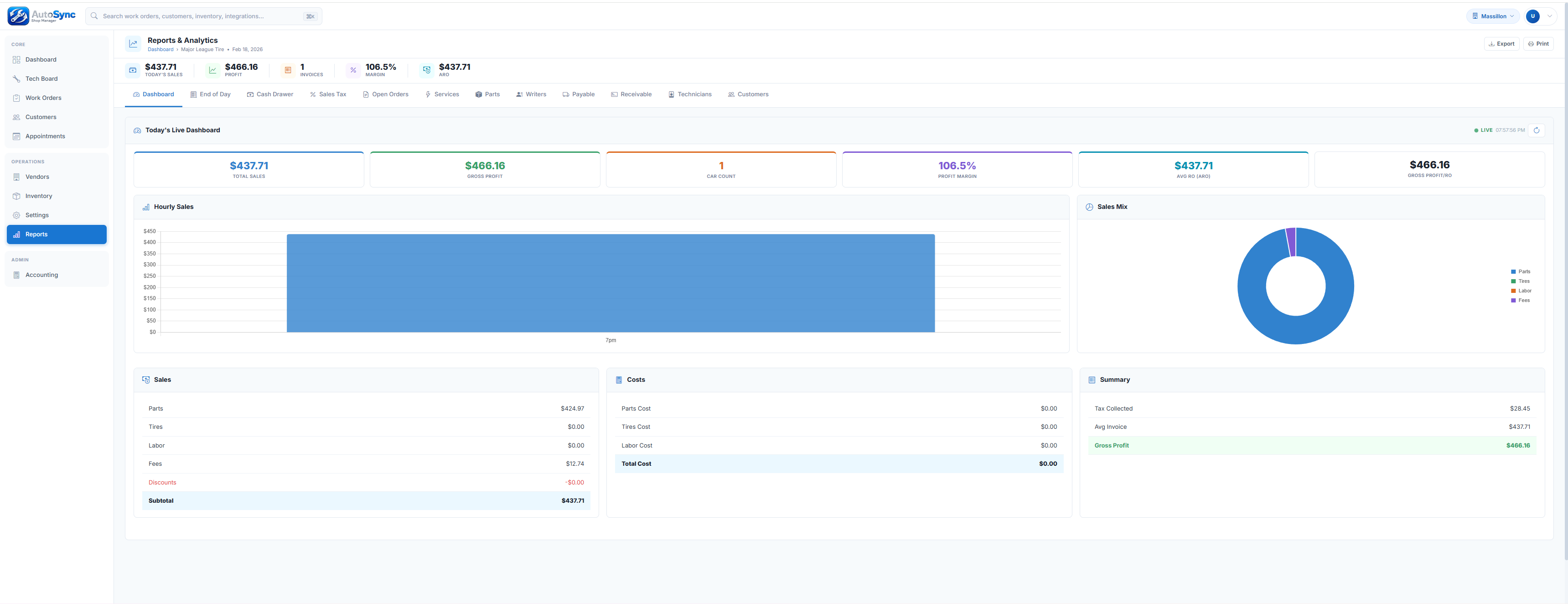Image resolution: width=1568 pixels, height=604 pixels.
Task: Open the Settings gear icon
Action: tap(16, 215)
